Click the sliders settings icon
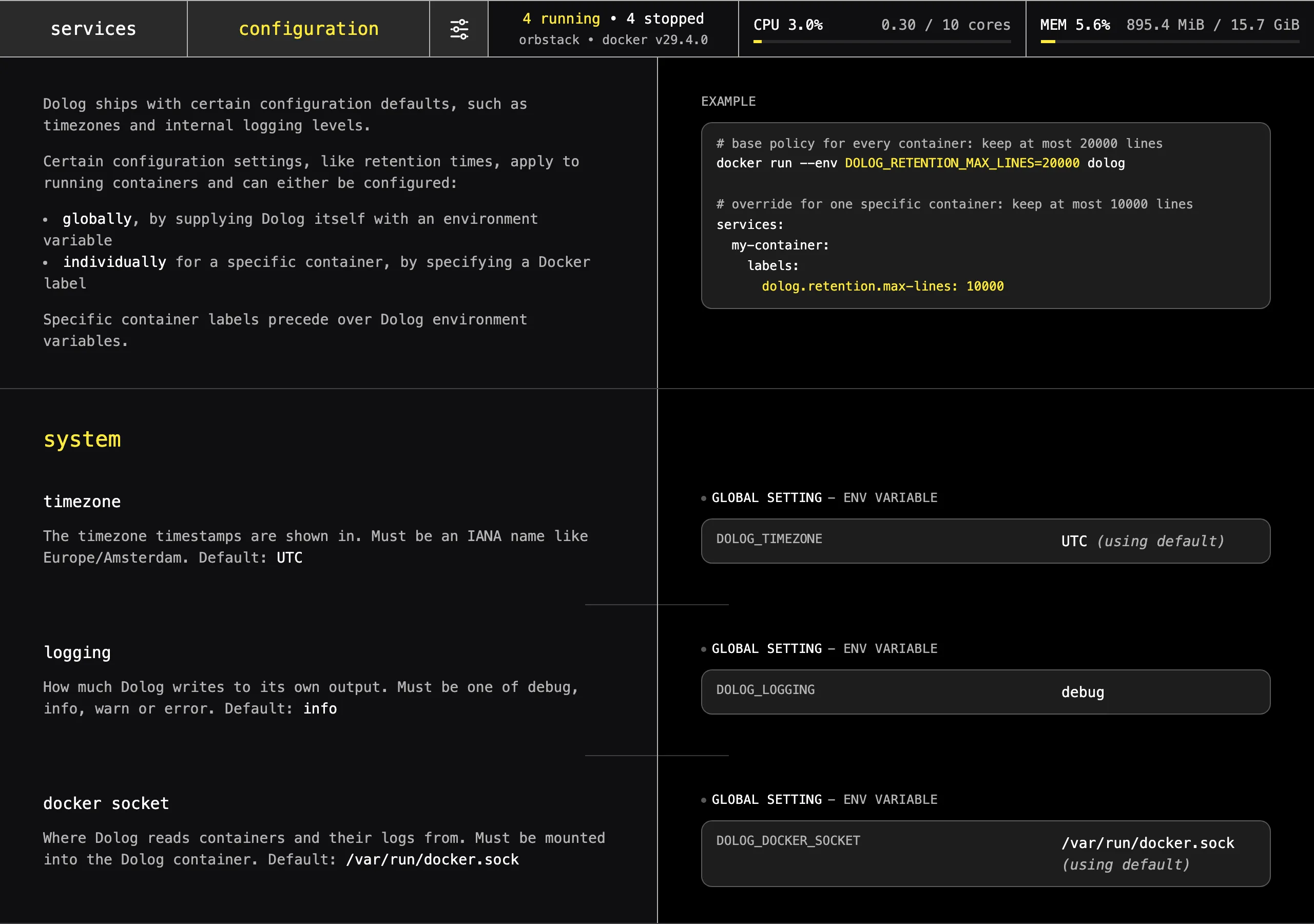The image size is (1314, 924). coord(459,29)
